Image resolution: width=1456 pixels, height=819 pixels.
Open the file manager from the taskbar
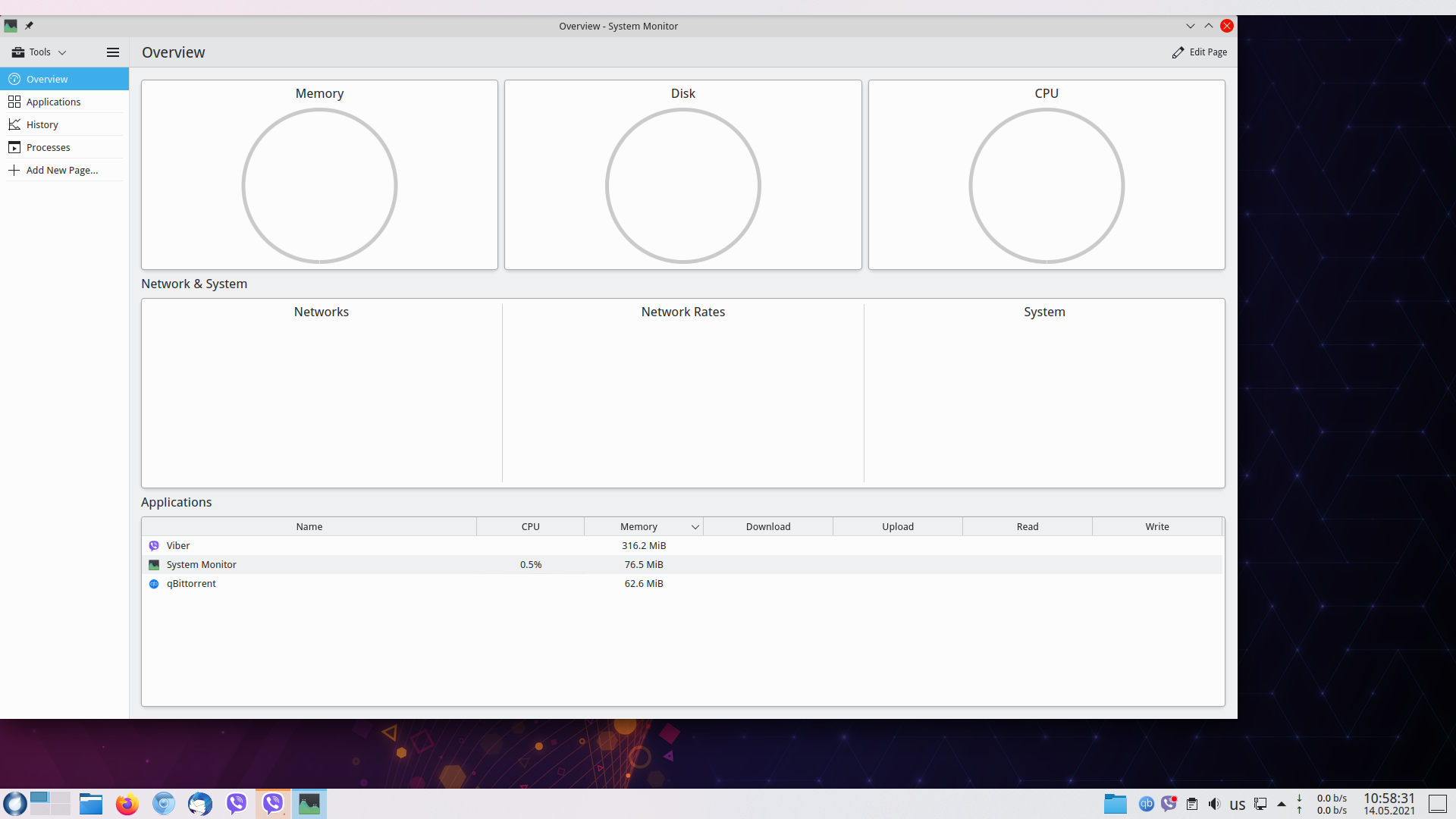(91, 804)
